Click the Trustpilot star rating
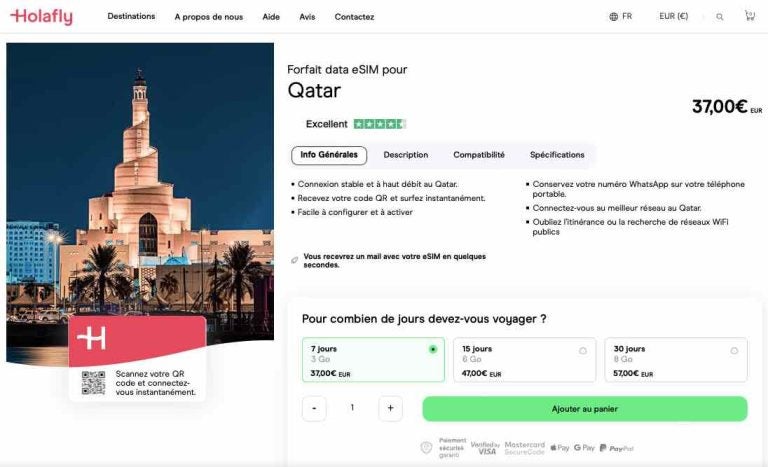The image size is (768, 467). (x=380, y=124)
